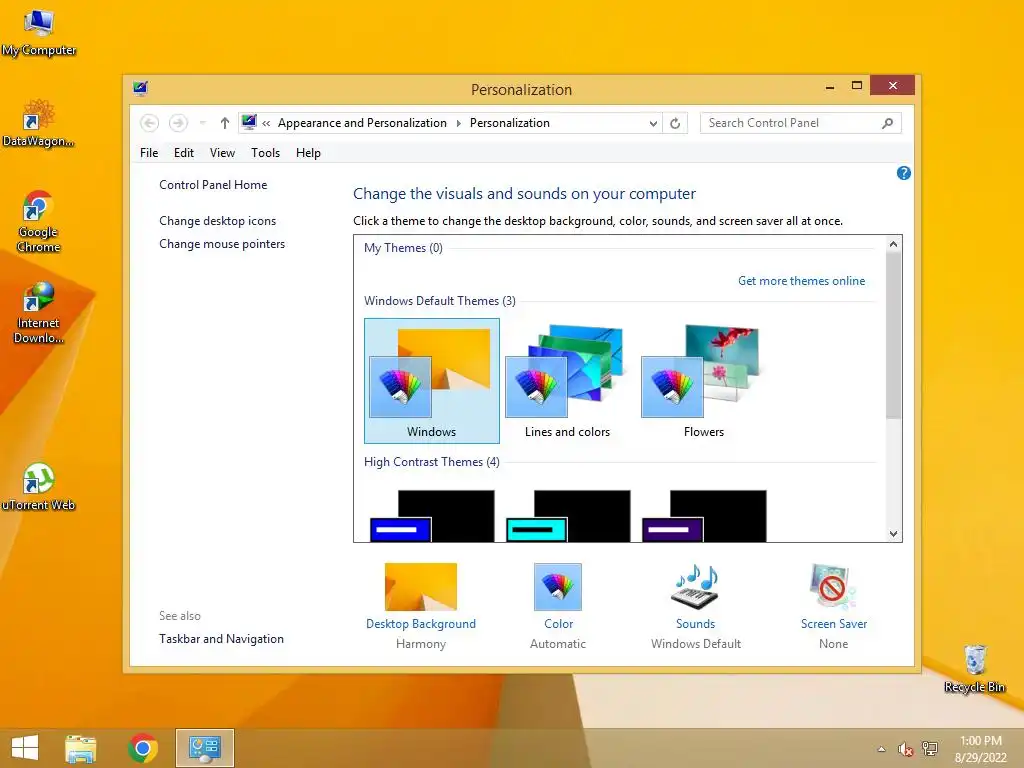The height and width of the screenshot is (768, 1024).
Task: Open My Computer desktop icon
Action: point(39,34)
